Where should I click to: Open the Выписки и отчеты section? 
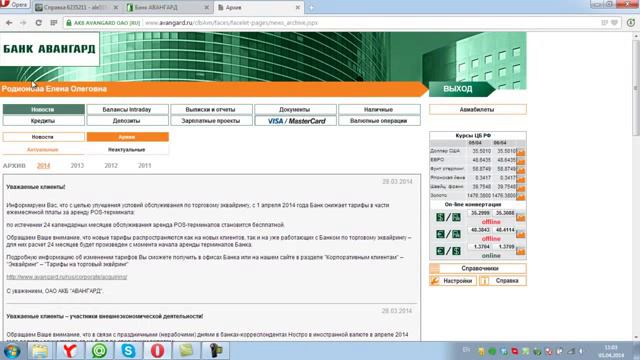211,109
